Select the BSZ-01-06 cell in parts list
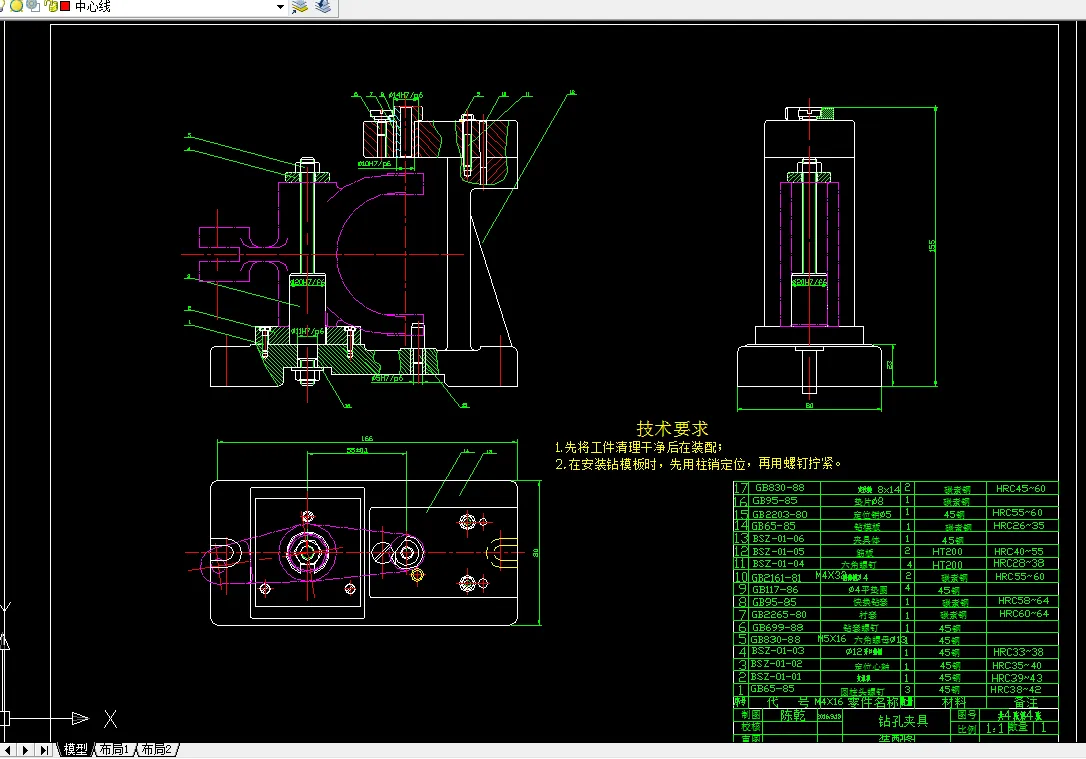This screenshot has height=759, width=1086. click(x=778, y=539)
